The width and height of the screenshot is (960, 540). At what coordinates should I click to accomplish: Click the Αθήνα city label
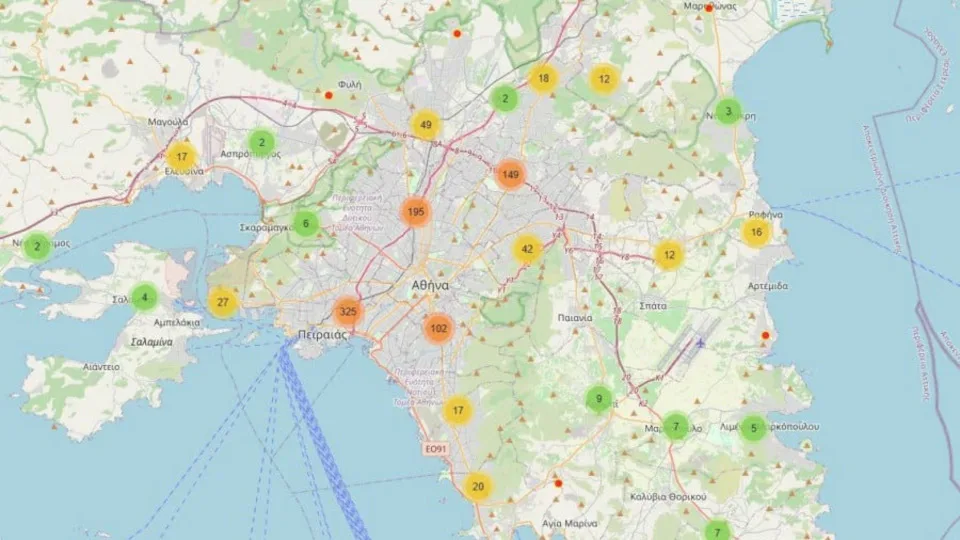[430, 285]
